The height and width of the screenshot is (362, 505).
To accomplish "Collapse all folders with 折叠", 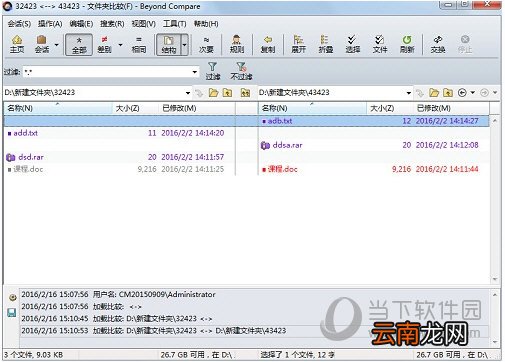I will click(x=325, y=44).
